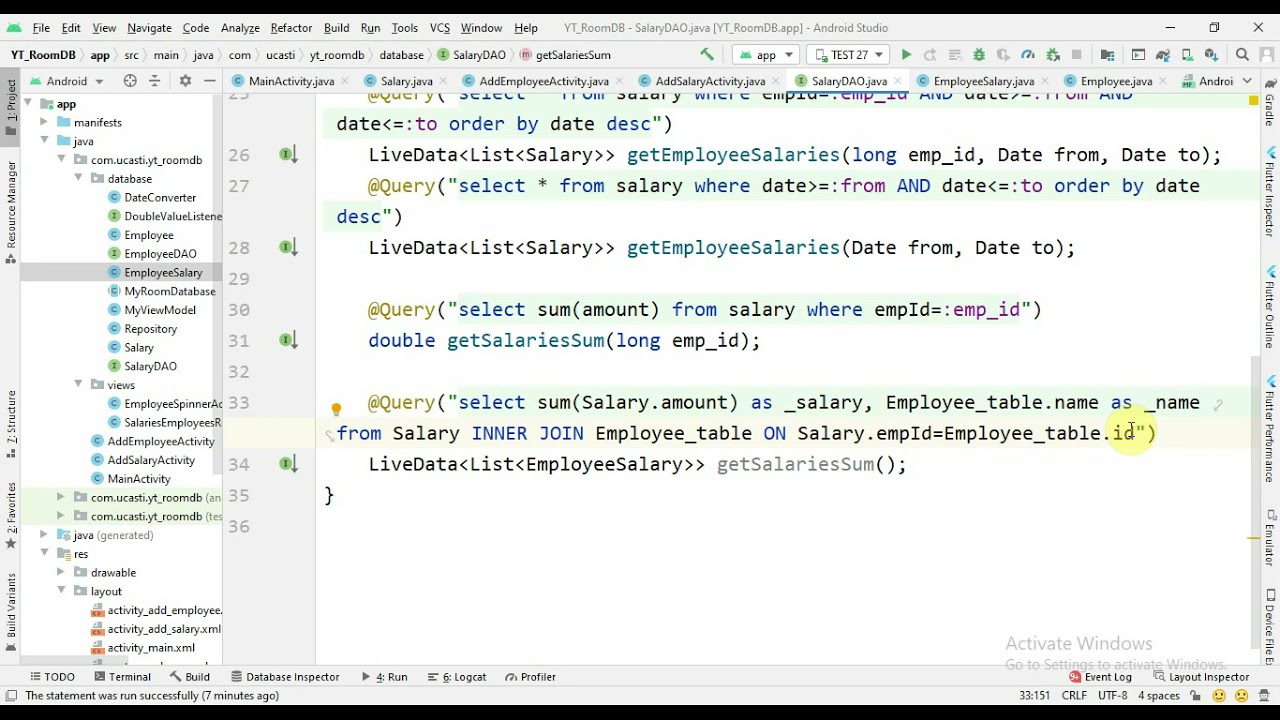
Task: Click the UTF-8 encoding indicator
Action: click(1113, 696)
